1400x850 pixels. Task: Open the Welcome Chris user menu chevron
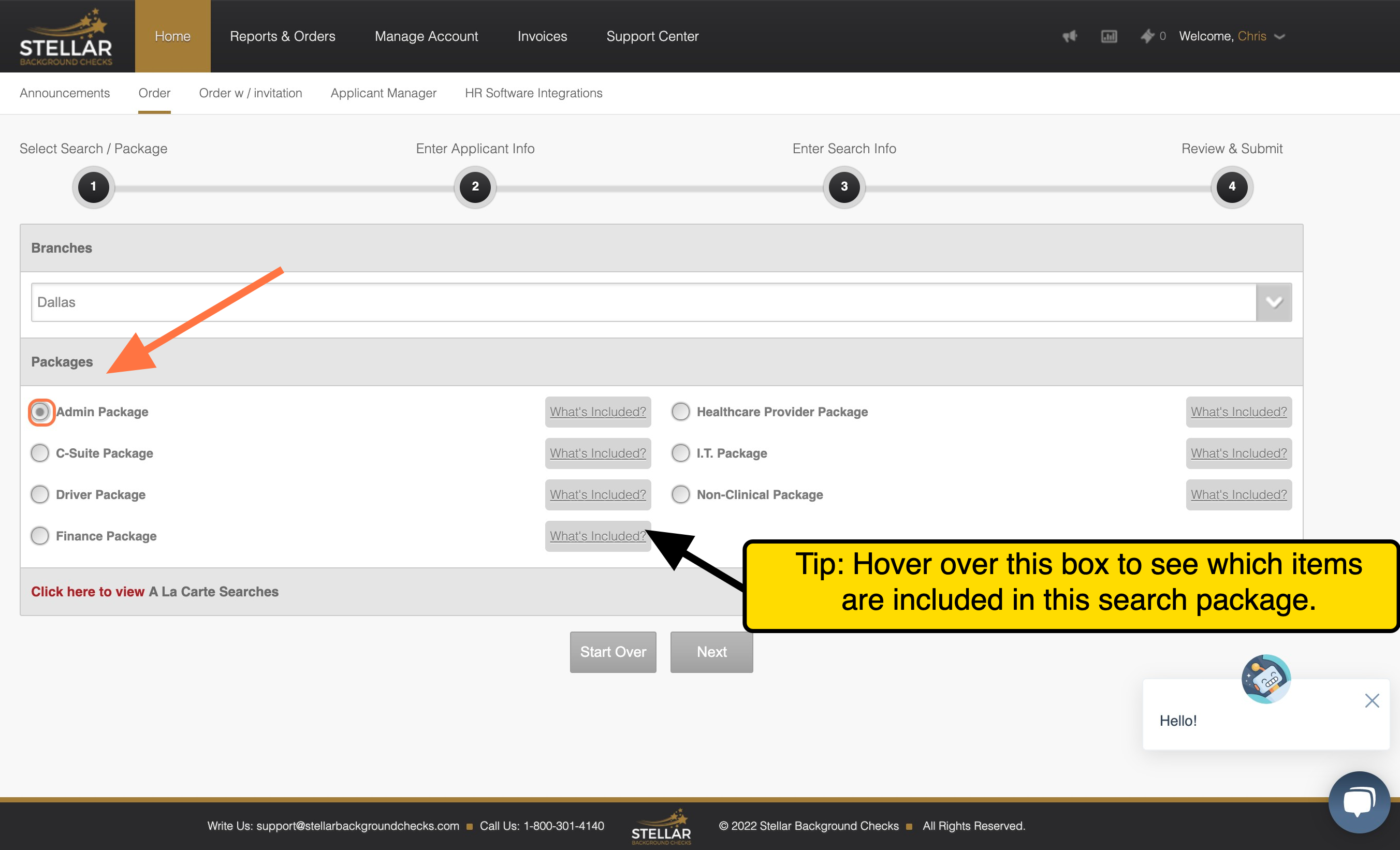[1279, 37]
